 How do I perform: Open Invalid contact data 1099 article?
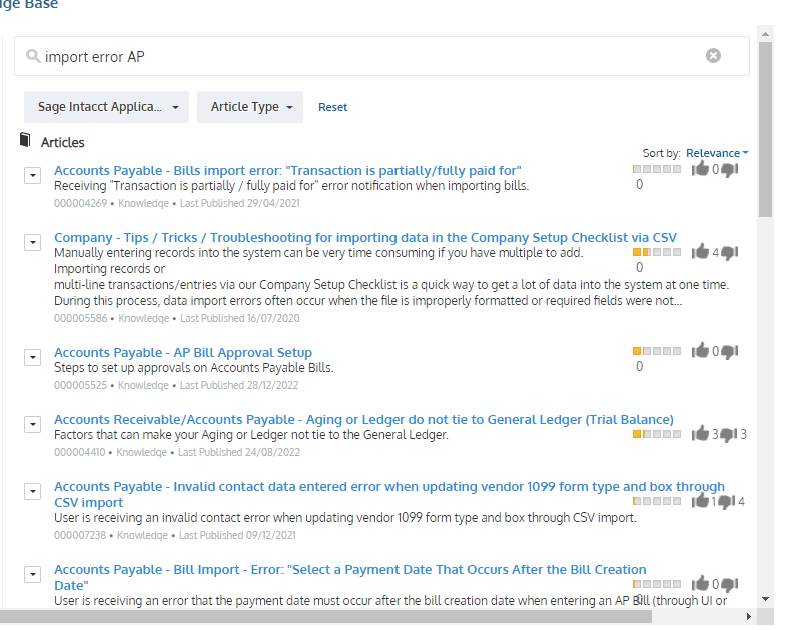tap(389, 494)
